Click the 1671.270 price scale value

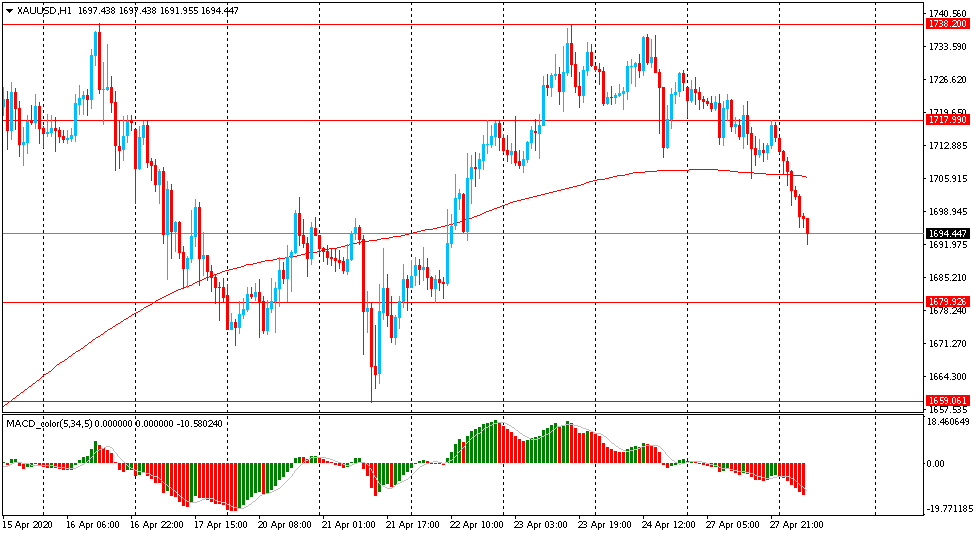coord(948,343)
